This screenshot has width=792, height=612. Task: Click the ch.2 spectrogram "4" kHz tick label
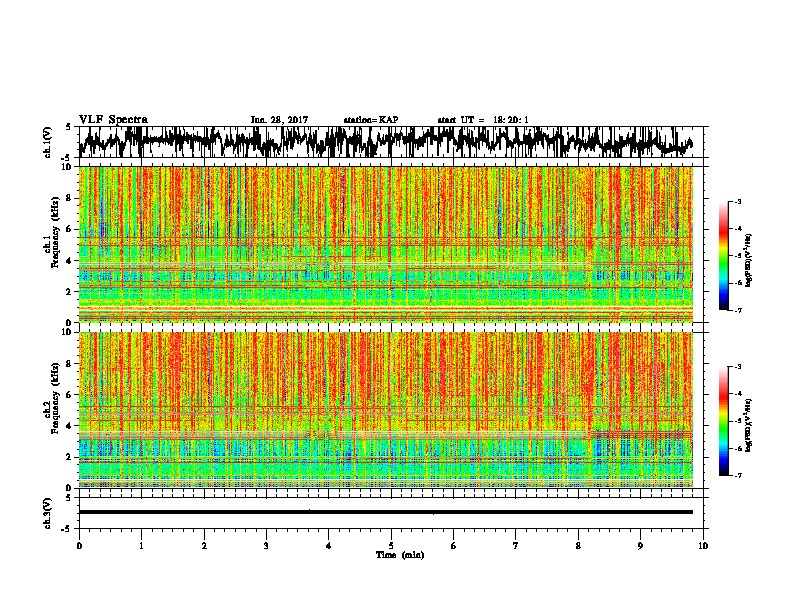click(69, 426)
